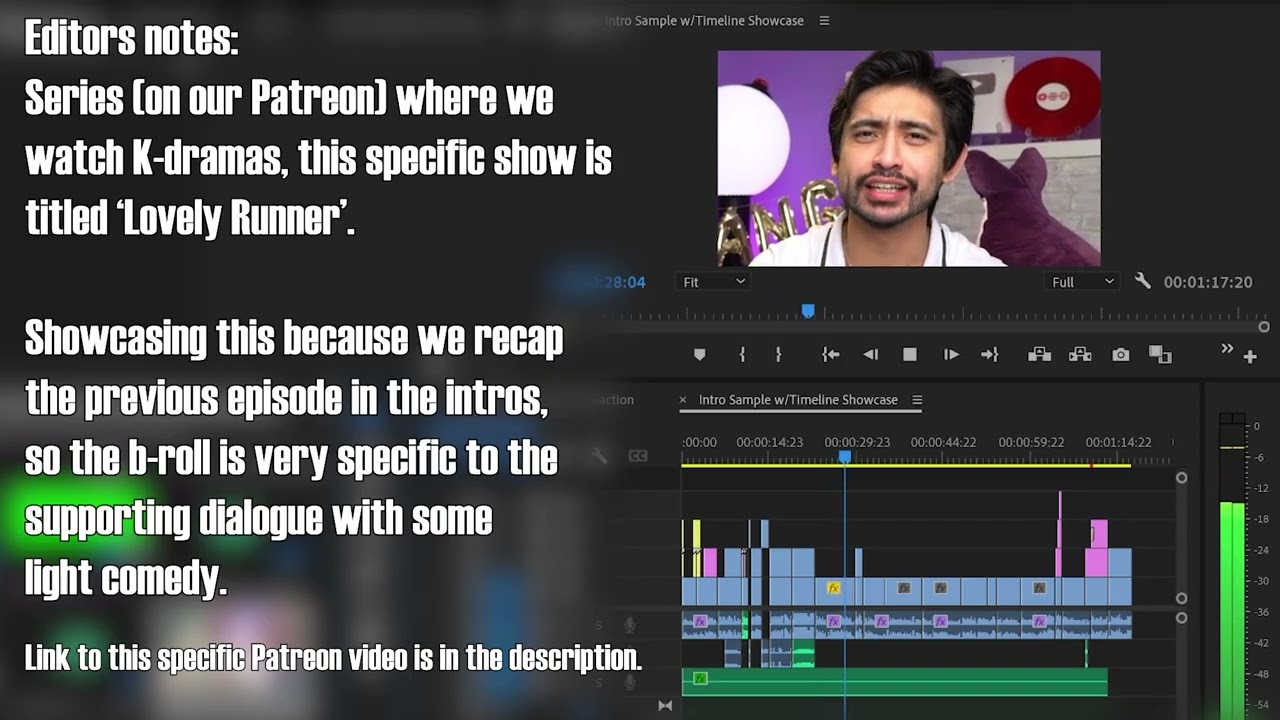
Task: Set the Mark Out point
Action: (x=778, y=355)
